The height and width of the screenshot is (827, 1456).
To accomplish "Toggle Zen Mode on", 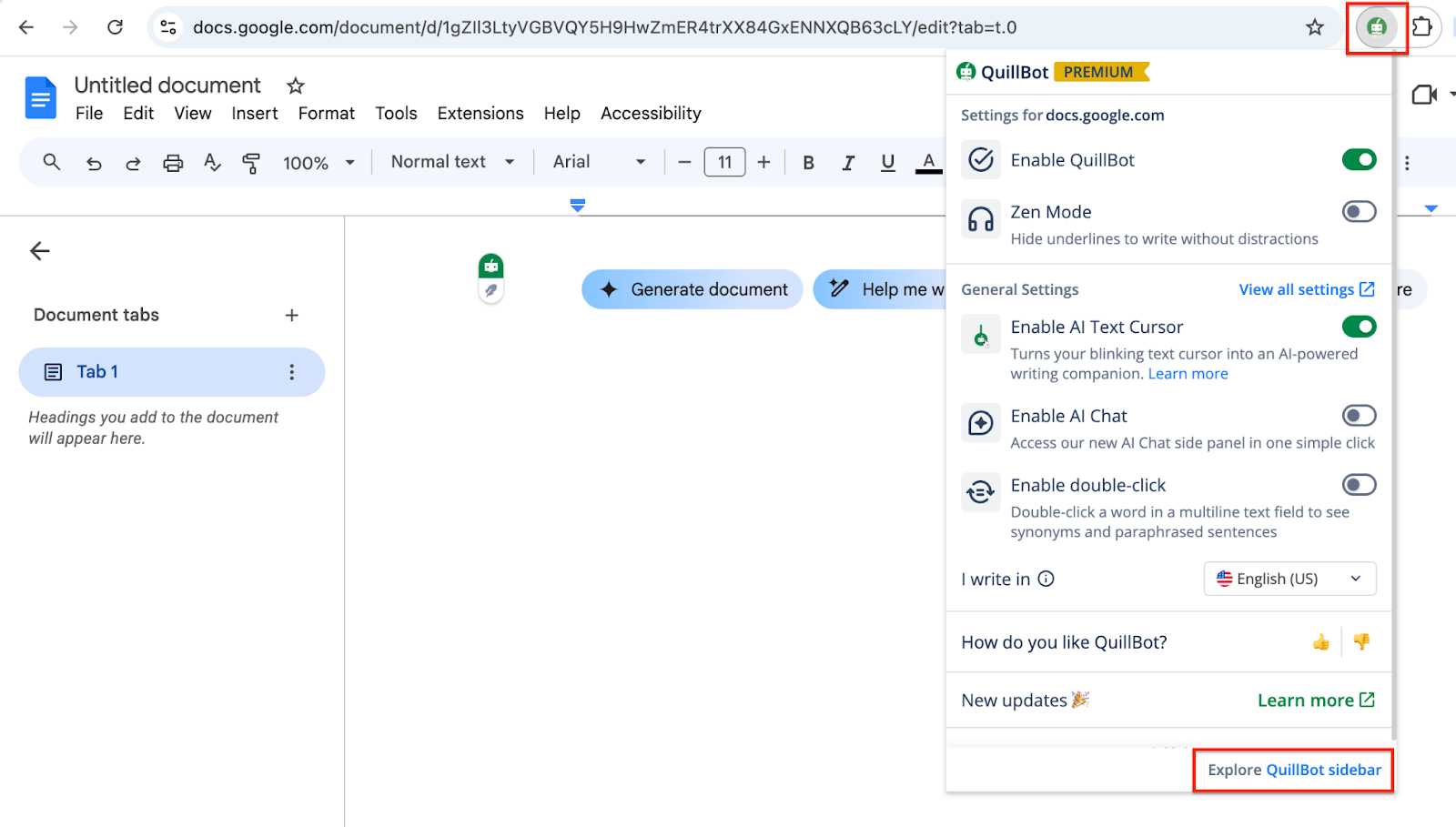I will pyautogui.click(x=1359, y=212).
